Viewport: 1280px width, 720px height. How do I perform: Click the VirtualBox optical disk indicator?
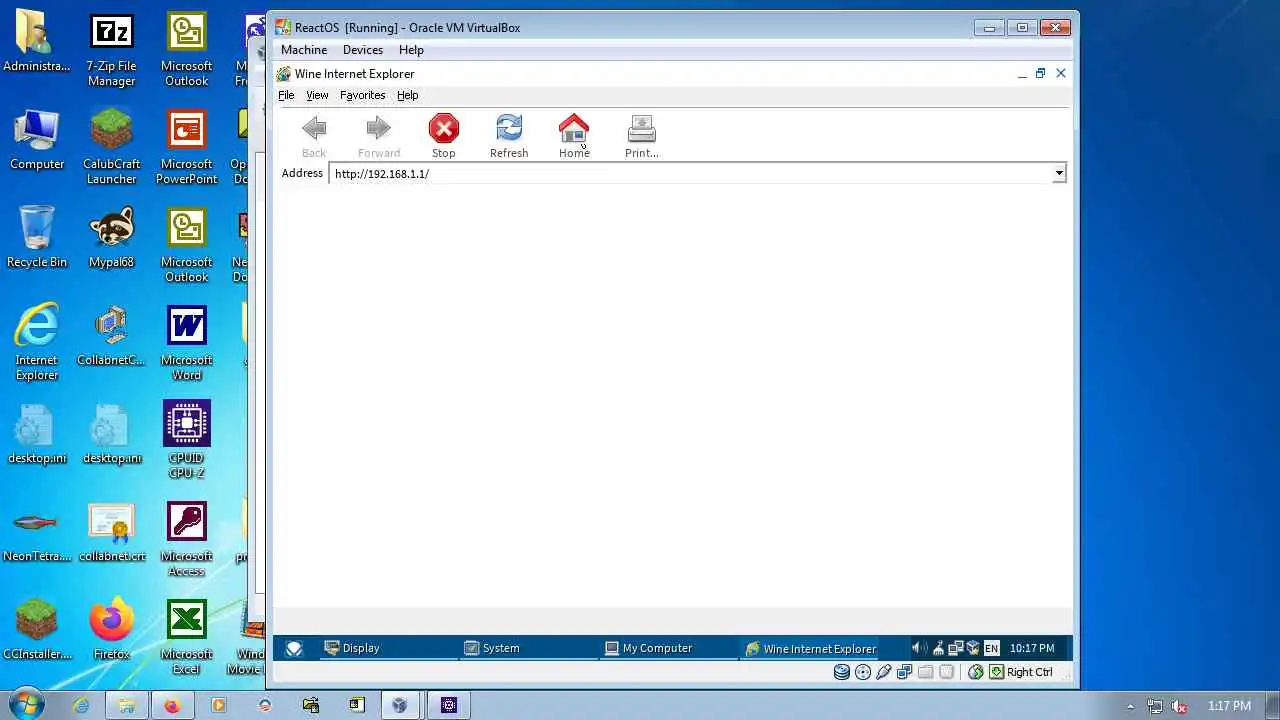[863, 672]
